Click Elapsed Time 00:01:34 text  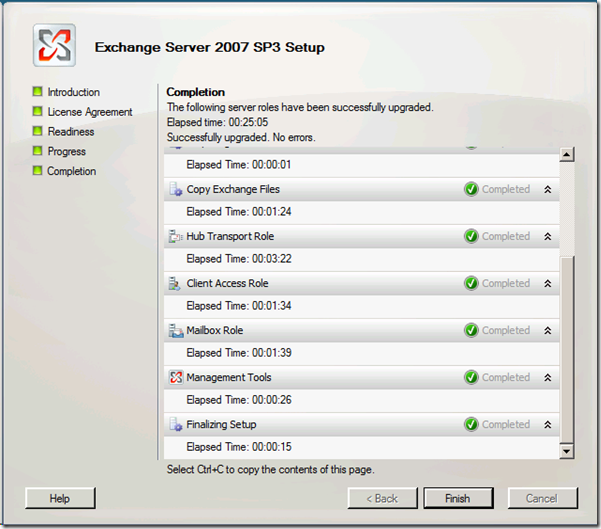tap(239, 306)
